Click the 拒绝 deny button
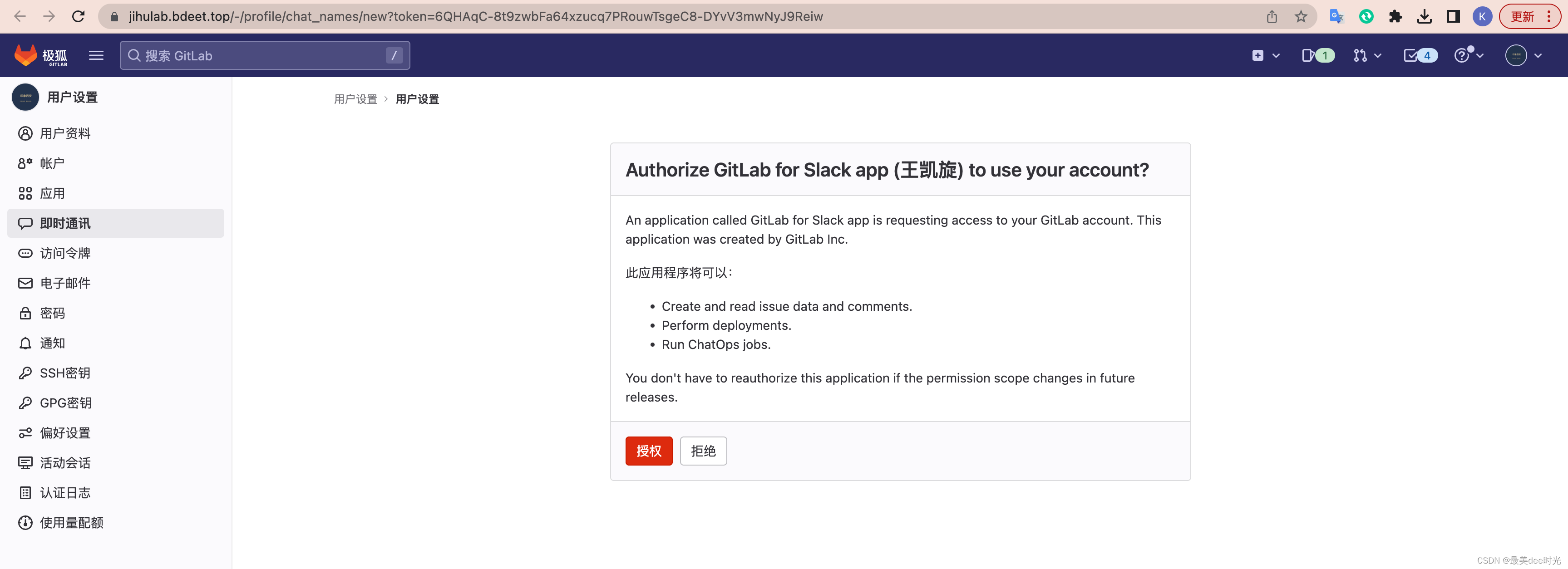1568x569 pixels. point(703,451)
